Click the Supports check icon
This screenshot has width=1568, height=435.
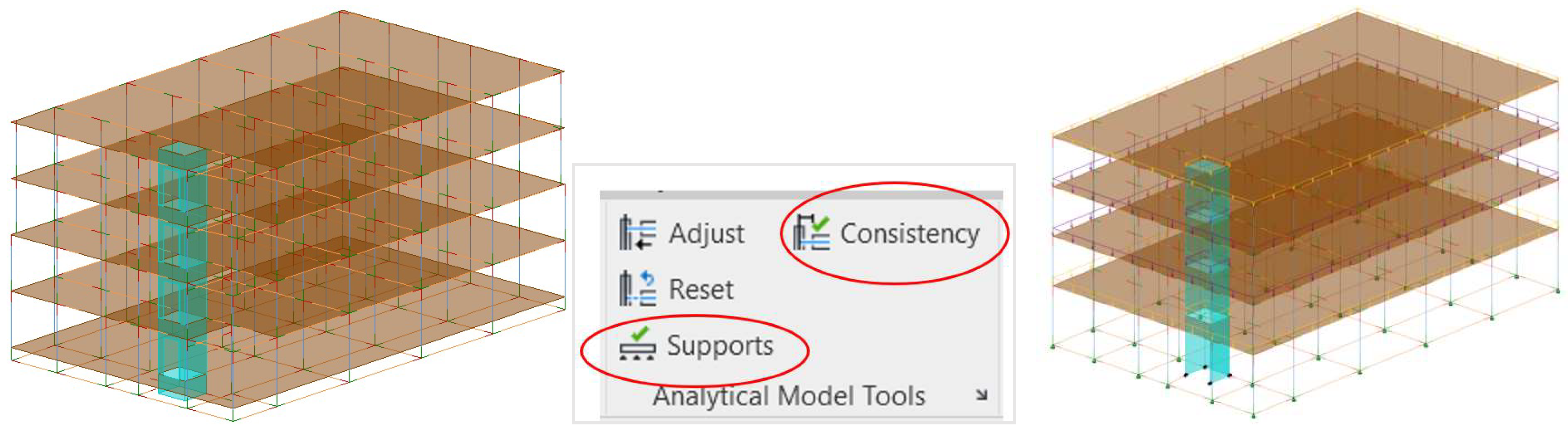(x=637, y=345)
